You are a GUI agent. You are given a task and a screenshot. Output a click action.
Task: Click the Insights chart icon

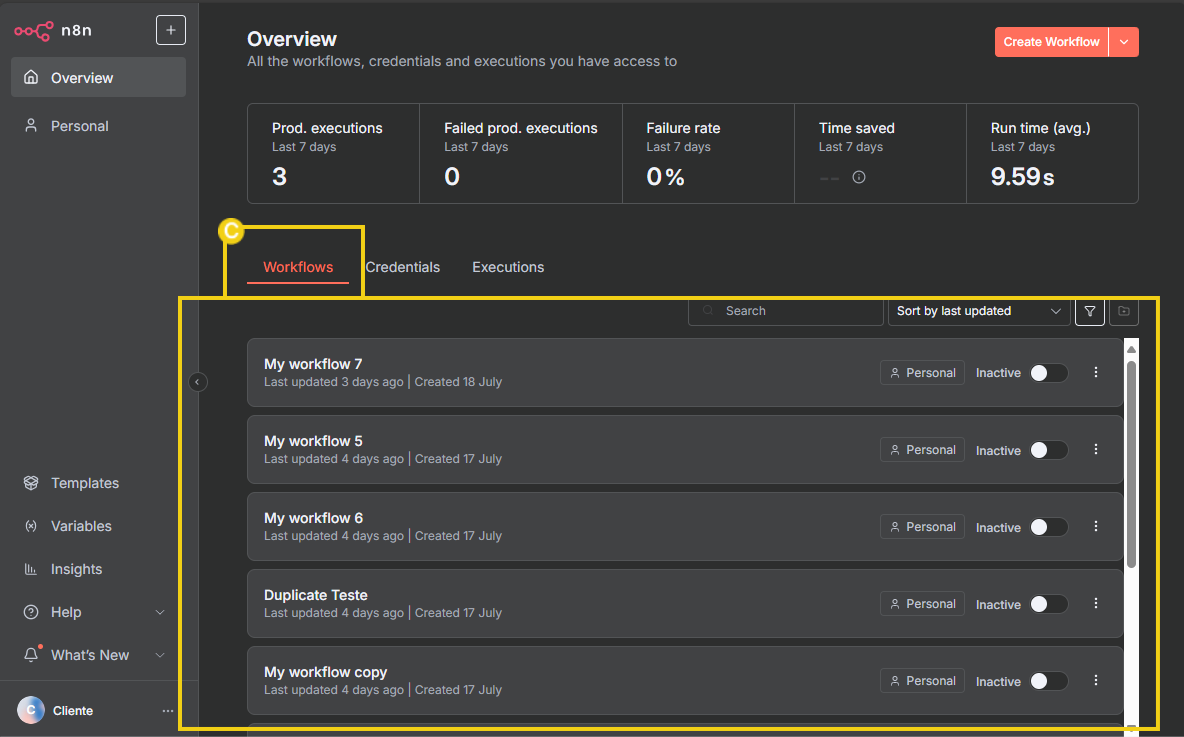[31, 569]
